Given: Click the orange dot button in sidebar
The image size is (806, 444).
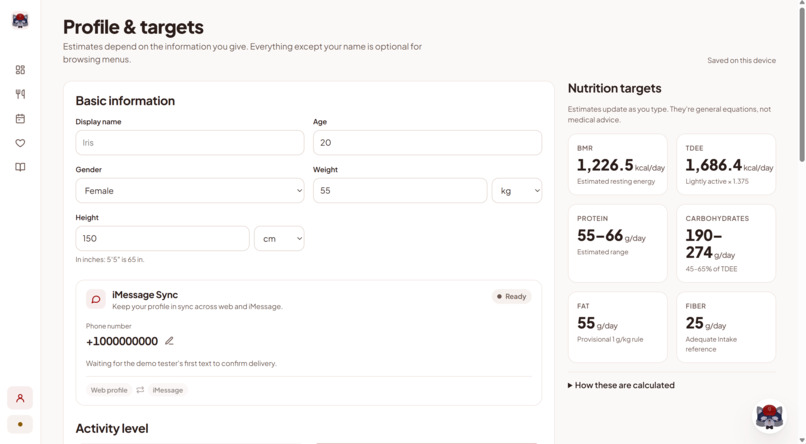Looking at the screenshot, I should click(20, 424).
